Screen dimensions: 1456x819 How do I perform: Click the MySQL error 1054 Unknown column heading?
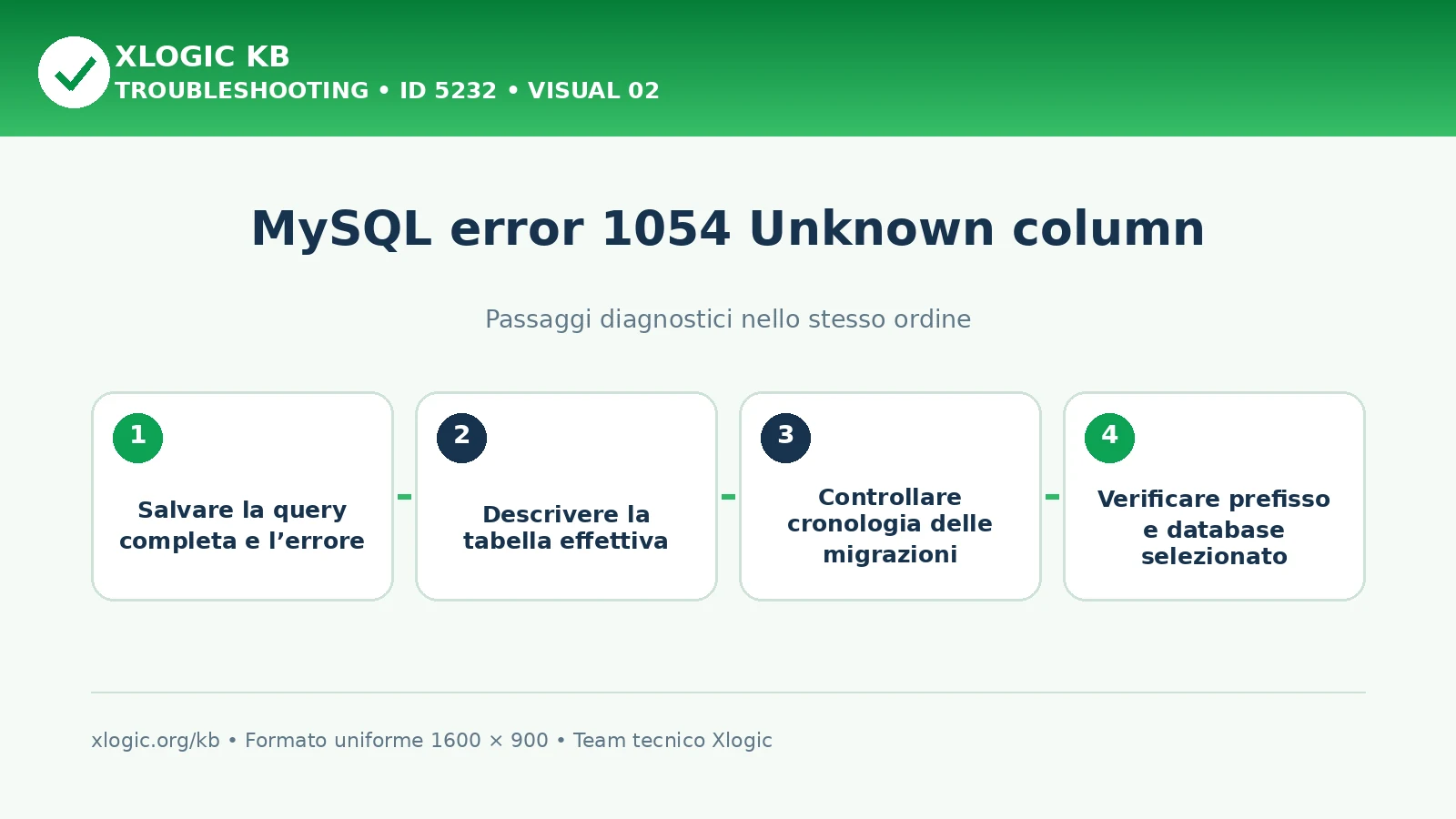point(728,228)
